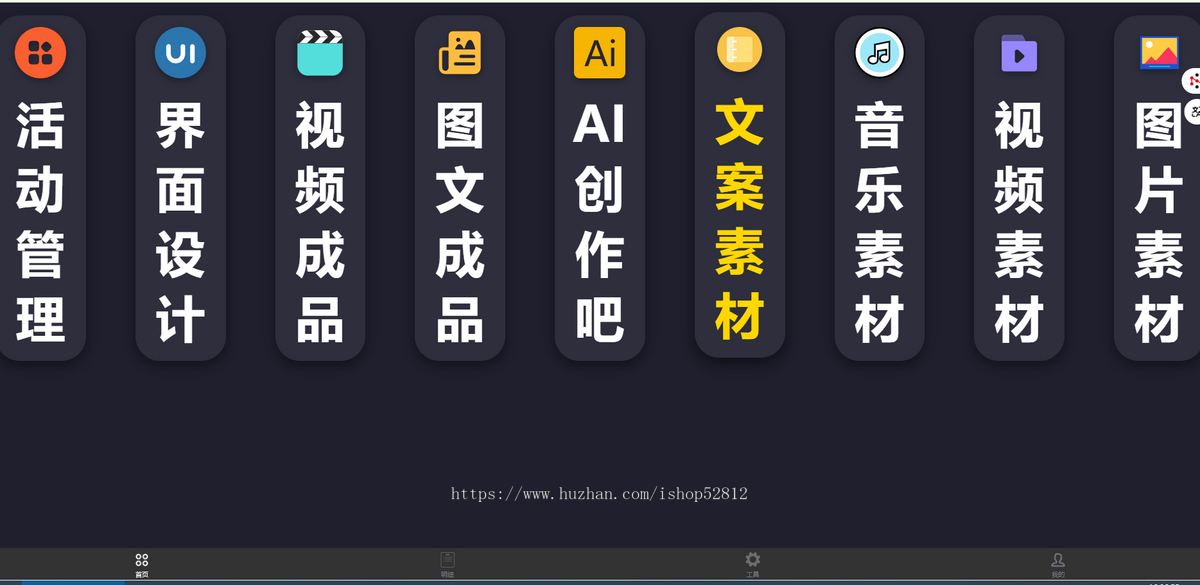Image resolution: width=1200 pixels, height=585 pixels.
Task: Click the clapperboard icon above 视频成品
Action: [320, 53]
